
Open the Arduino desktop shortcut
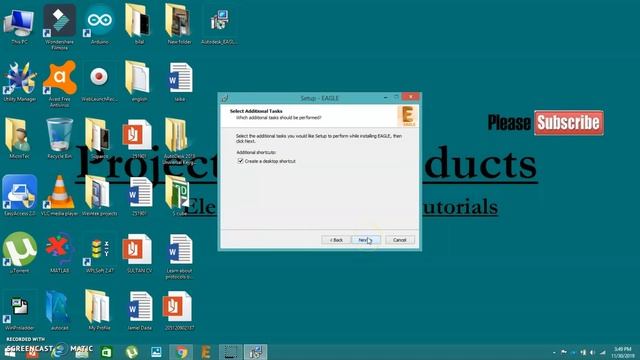[99, 24]
